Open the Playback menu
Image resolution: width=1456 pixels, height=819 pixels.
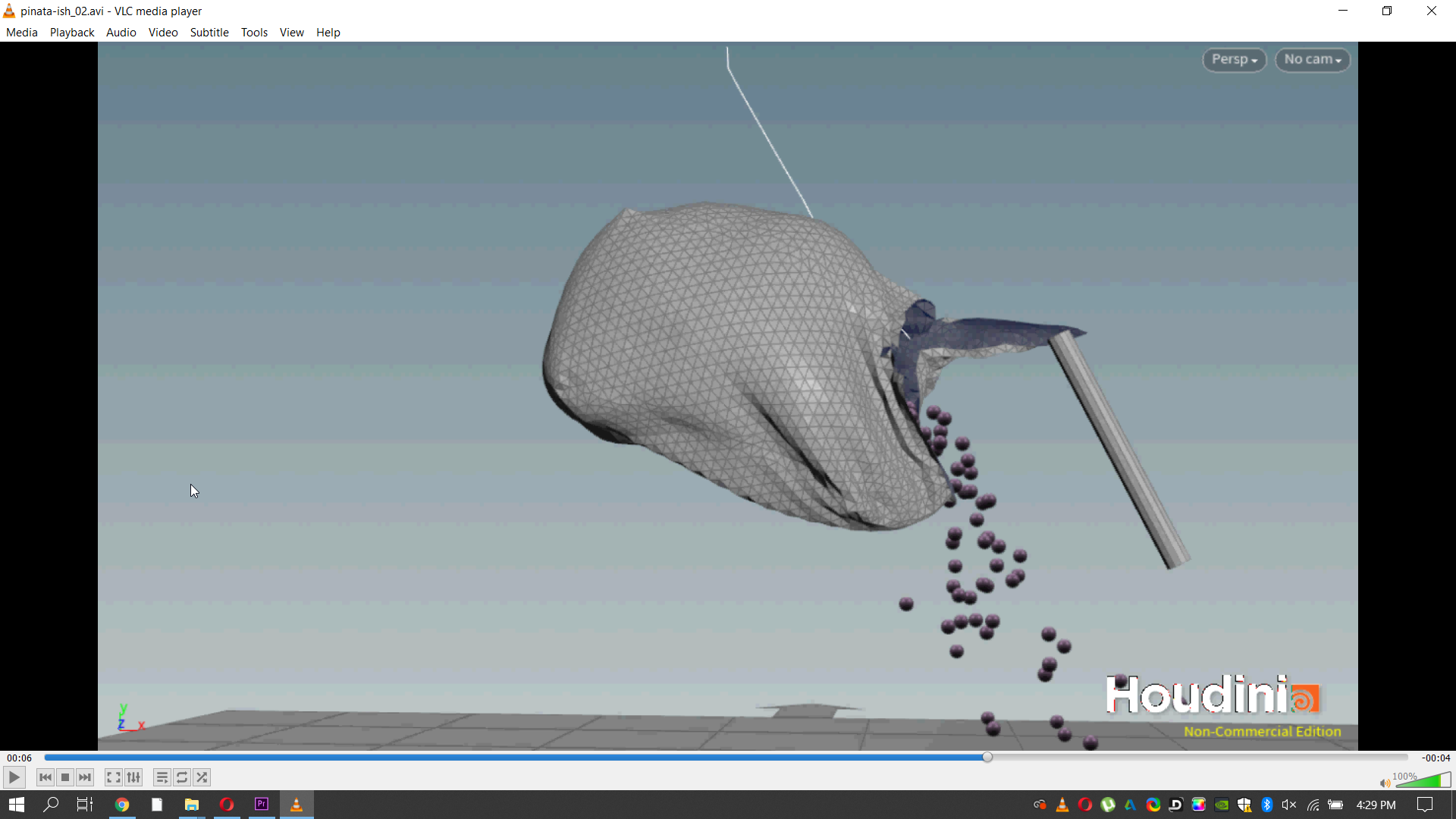pyautogui.click(x=72, y=33)
